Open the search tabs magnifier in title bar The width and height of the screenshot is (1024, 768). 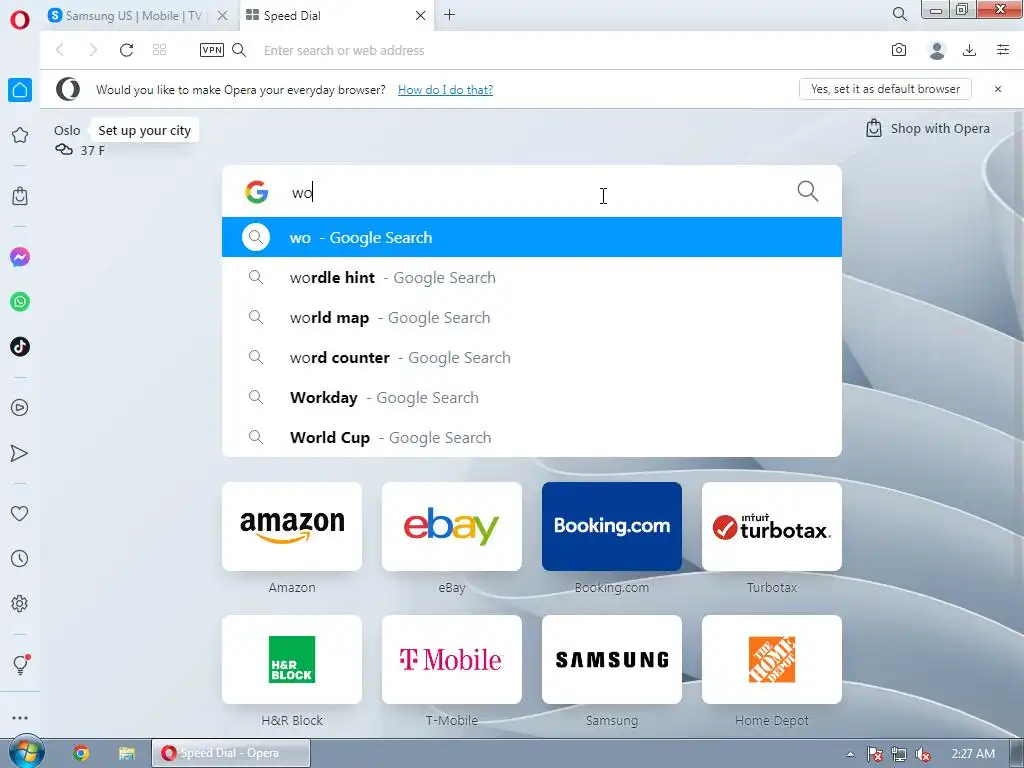899,14
